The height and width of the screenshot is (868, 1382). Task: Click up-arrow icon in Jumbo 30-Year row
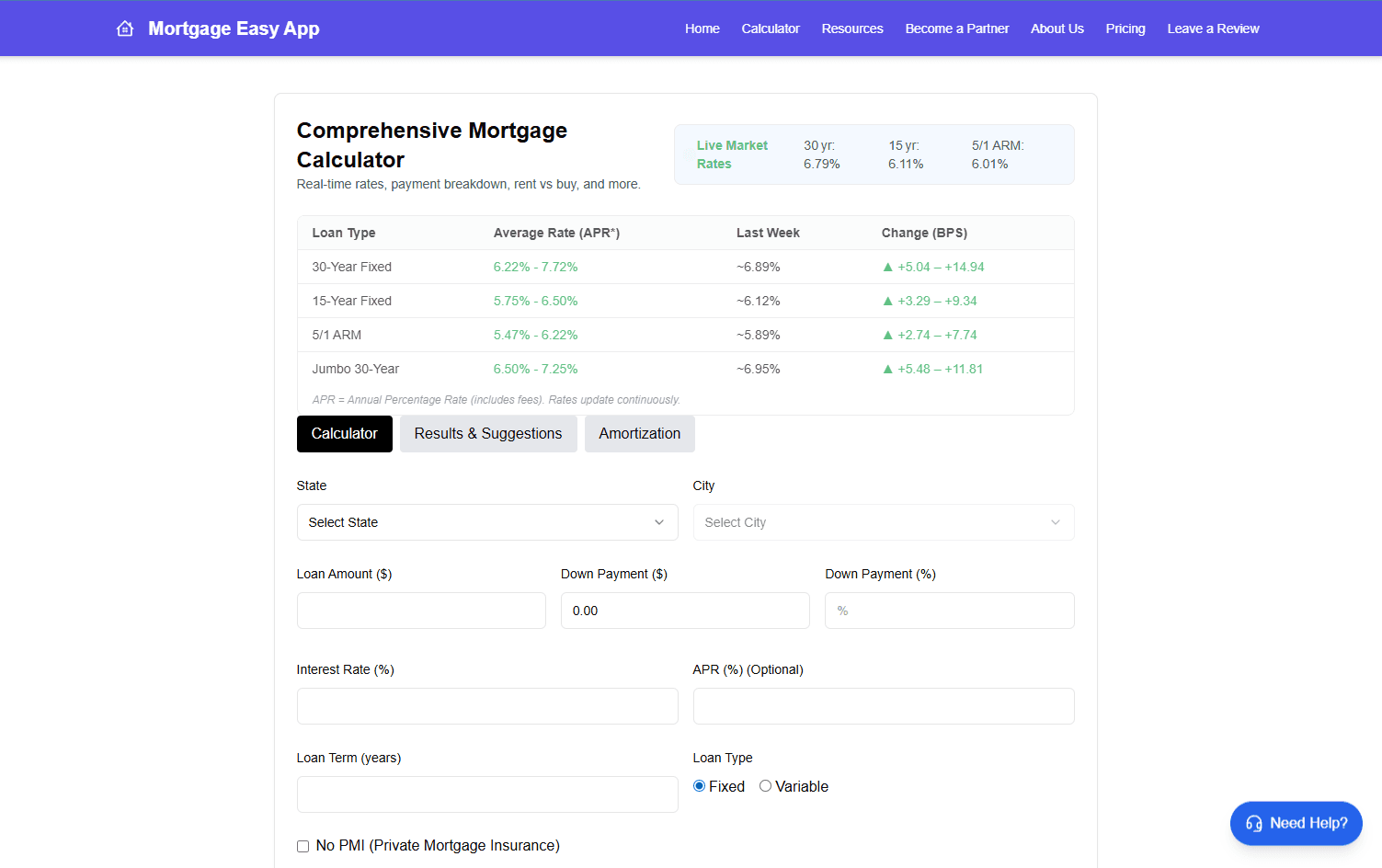(x=887, y=369)
